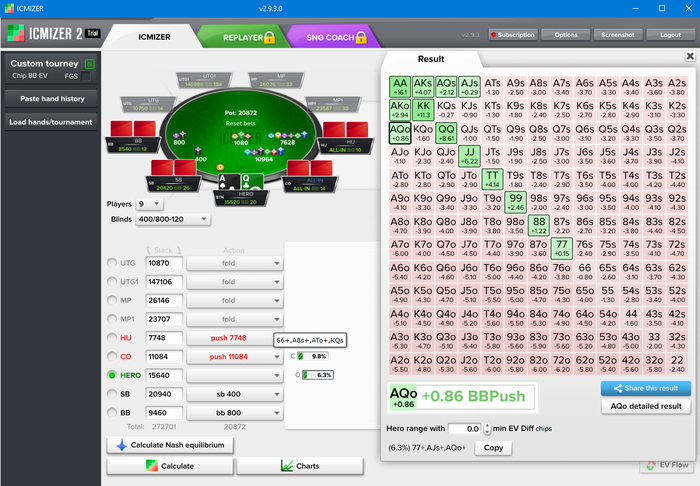Viewport: 700px width, 486px height.
Task: Click Load hands/tournament button
Action: (50, 122)
